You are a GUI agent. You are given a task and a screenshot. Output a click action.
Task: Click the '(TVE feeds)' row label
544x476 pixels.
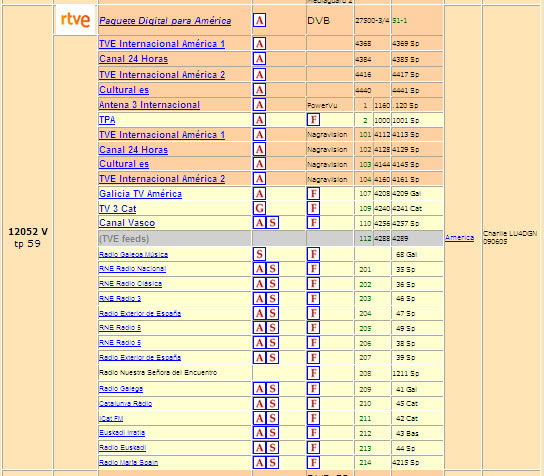124,239
